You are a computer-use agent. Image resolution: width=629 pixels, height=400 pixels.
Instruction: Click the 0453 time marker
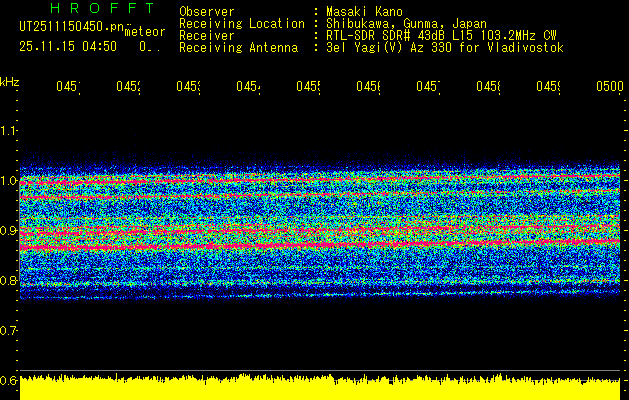click(x=189, y=86)
